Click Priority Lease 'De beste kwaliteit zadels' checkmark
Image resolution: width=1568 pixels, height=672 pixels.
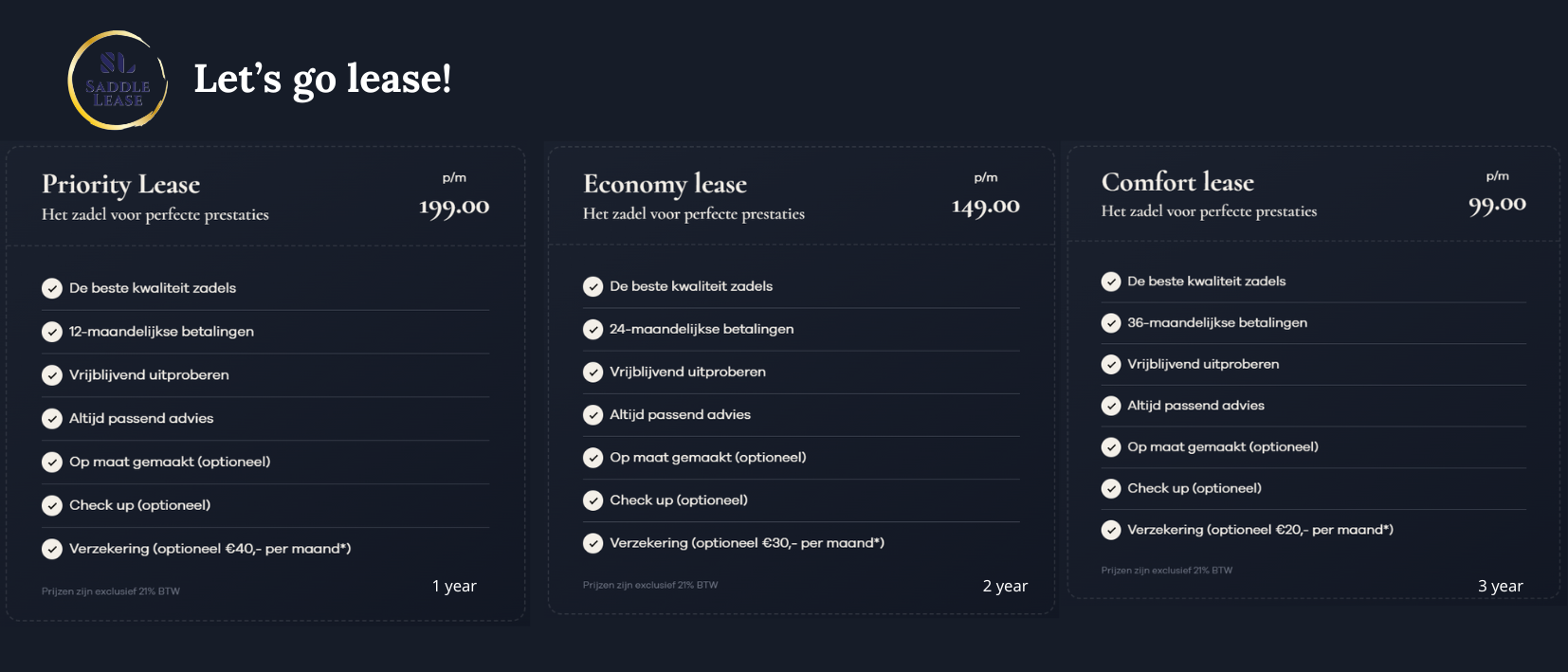(x=52, y=288)
